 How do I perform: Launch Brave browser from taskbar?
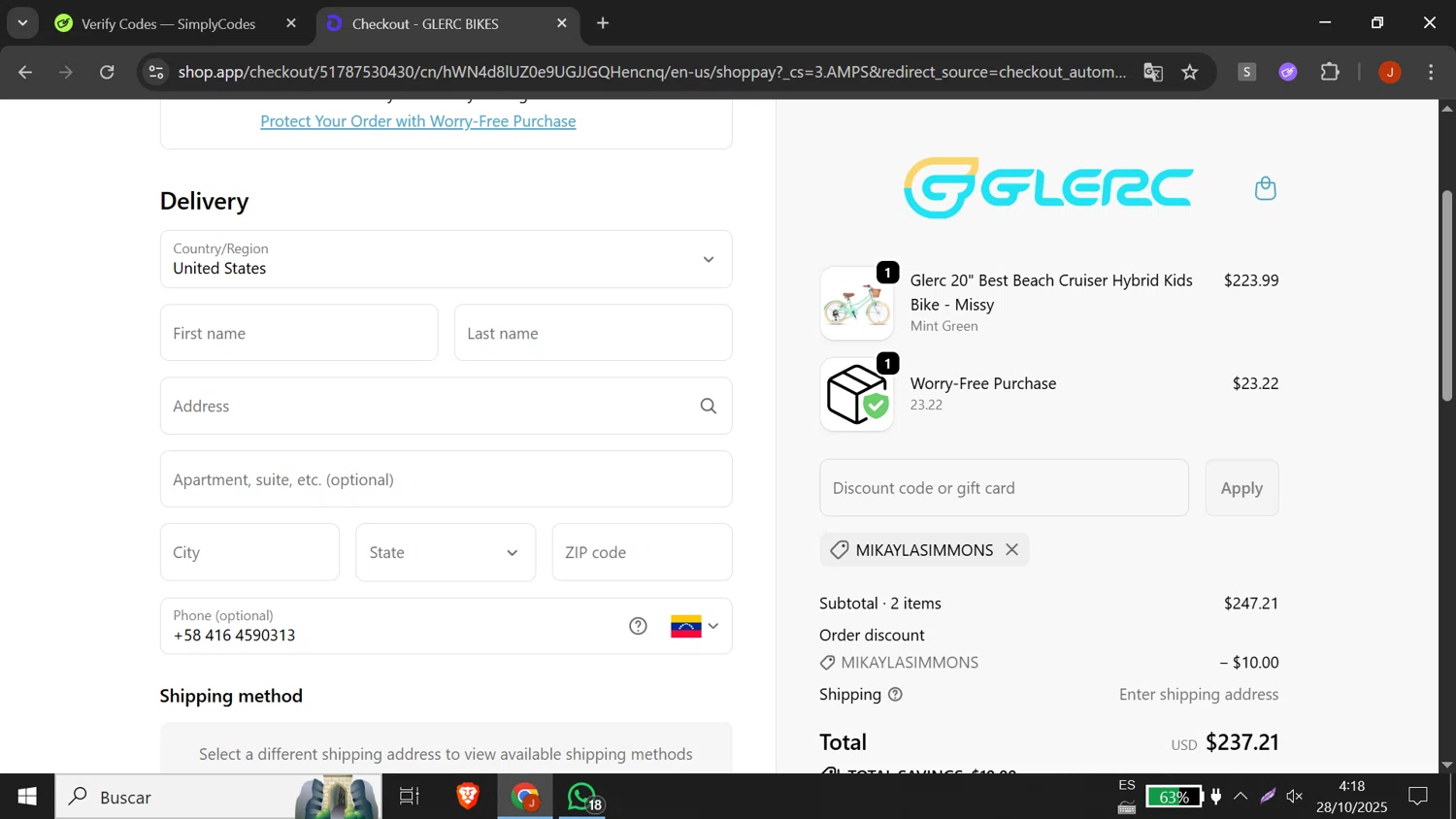point(468,797)
